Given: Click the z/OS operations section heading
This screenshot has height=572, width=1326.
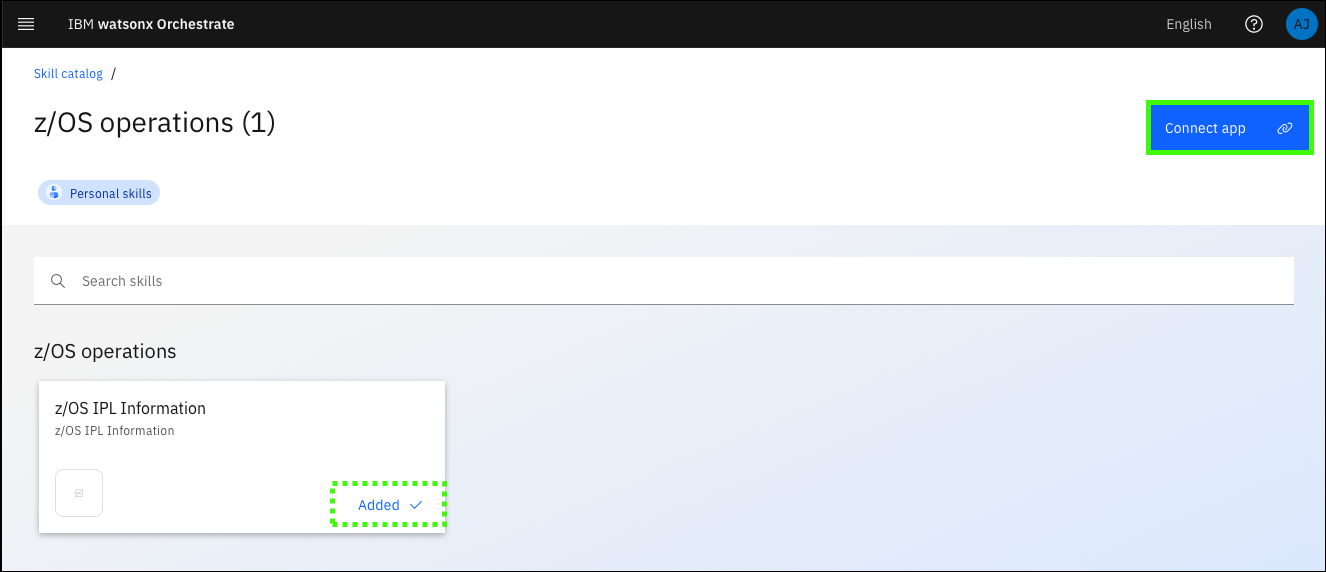Looking at the screenshot, I should [x=105, y=351].
